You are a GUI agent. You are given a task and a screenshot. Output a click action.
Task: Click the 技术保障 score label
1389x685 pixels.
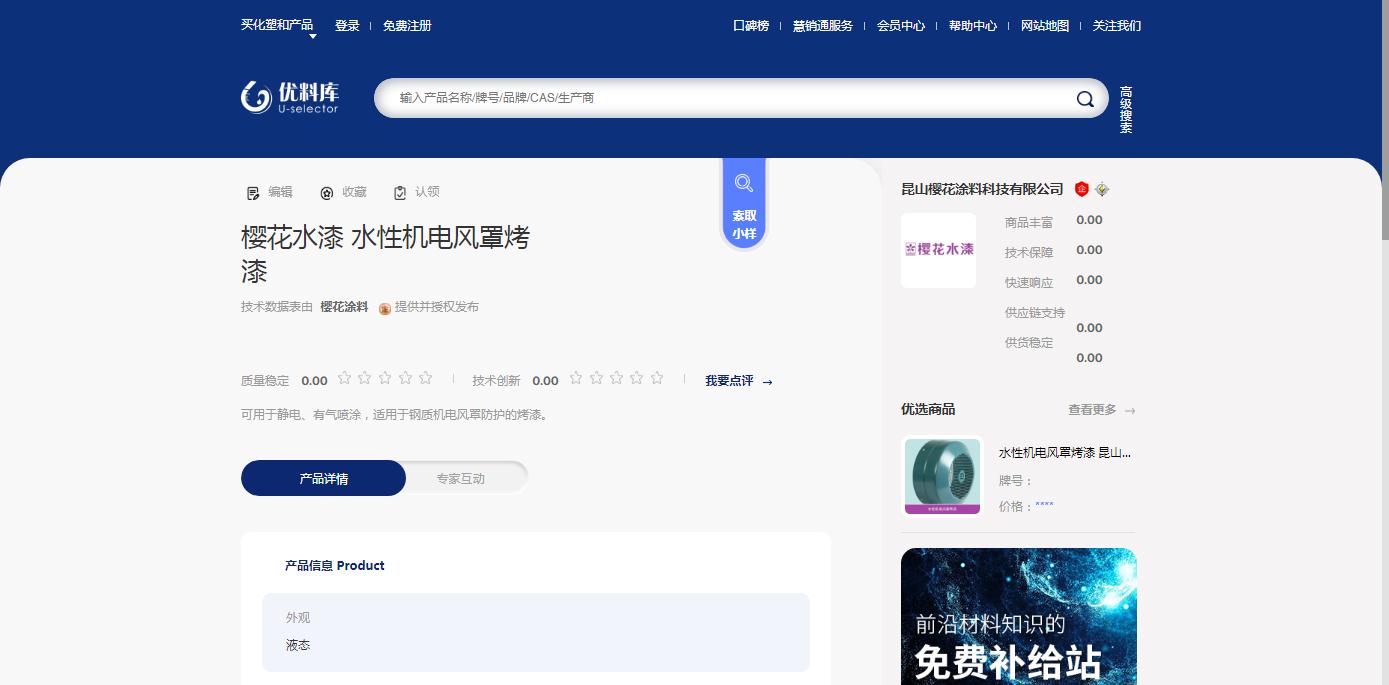pyautogui.click(x=1029, y=253)
